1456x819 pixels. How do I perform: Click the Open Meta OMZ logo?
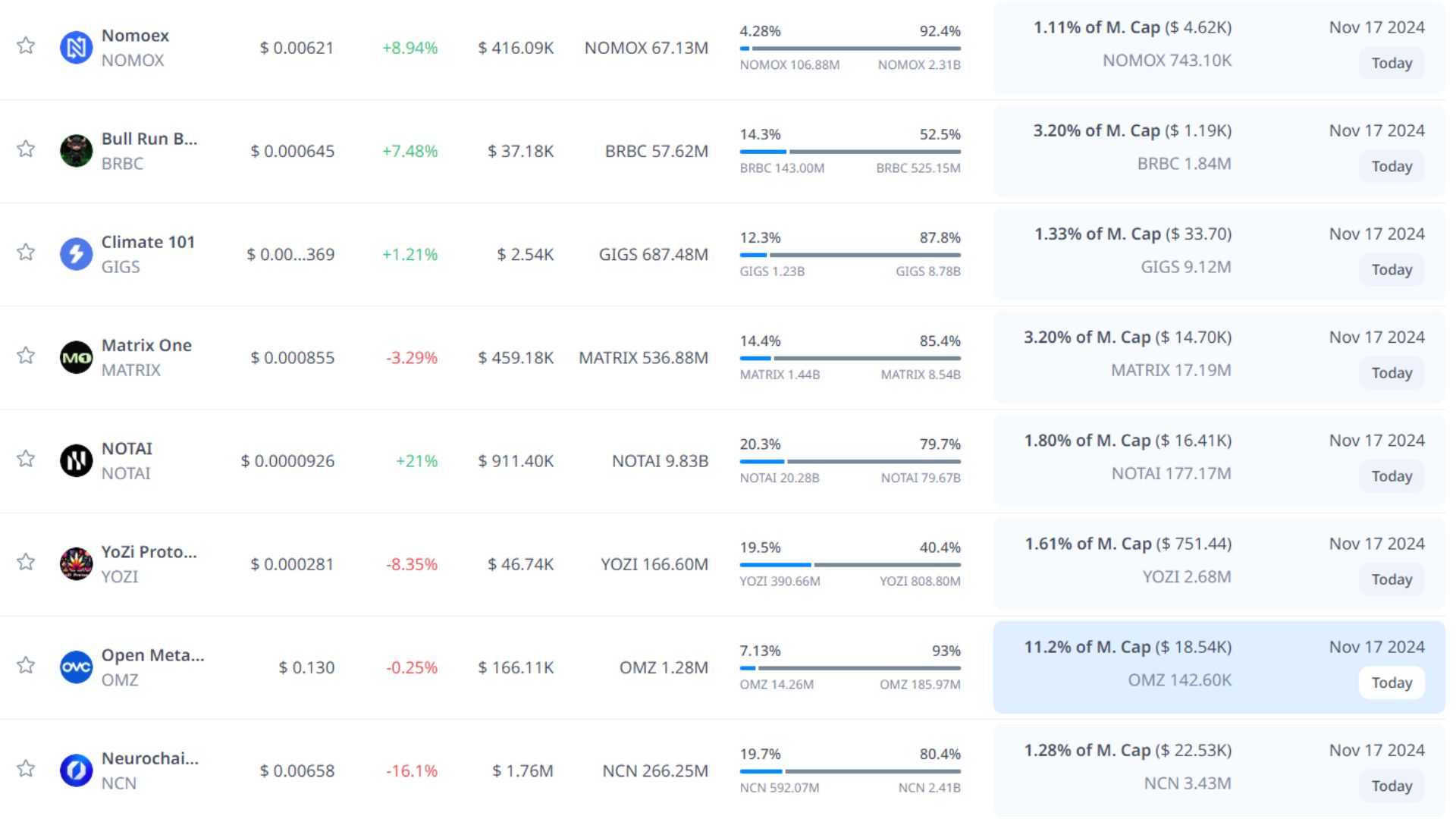click(76, 667)
